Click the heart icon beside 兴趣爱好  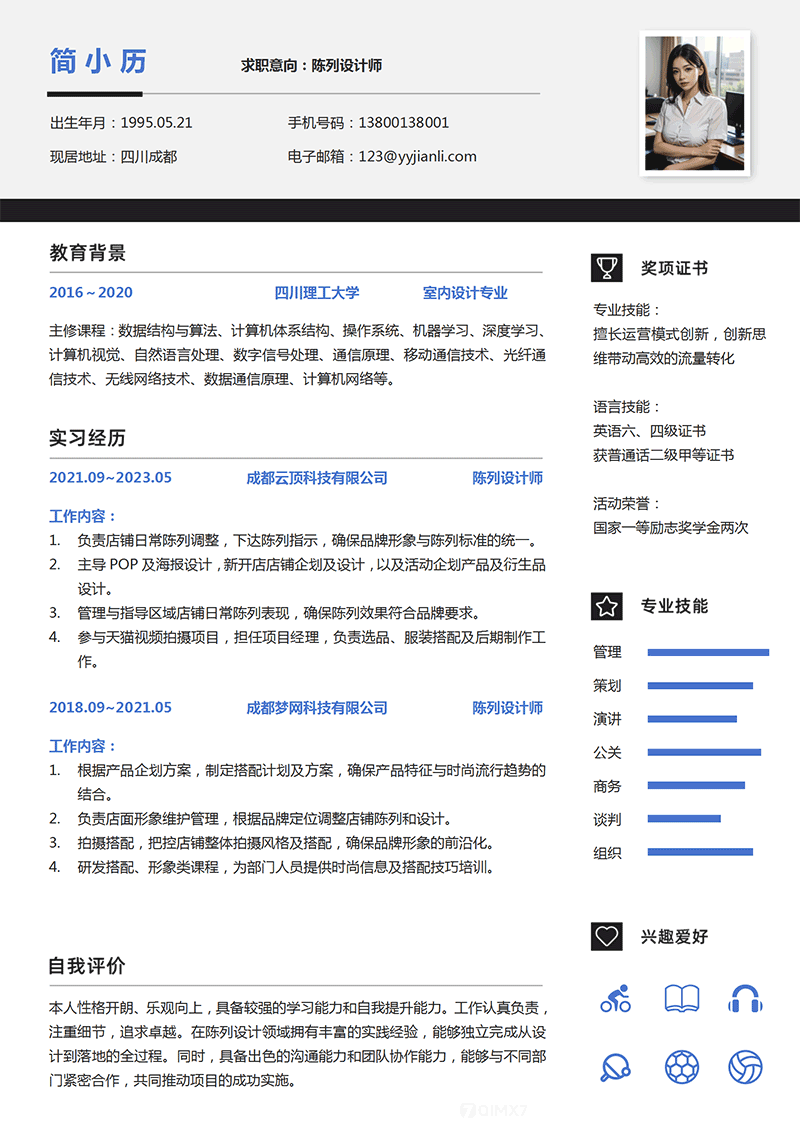click(x=606, y=937)
